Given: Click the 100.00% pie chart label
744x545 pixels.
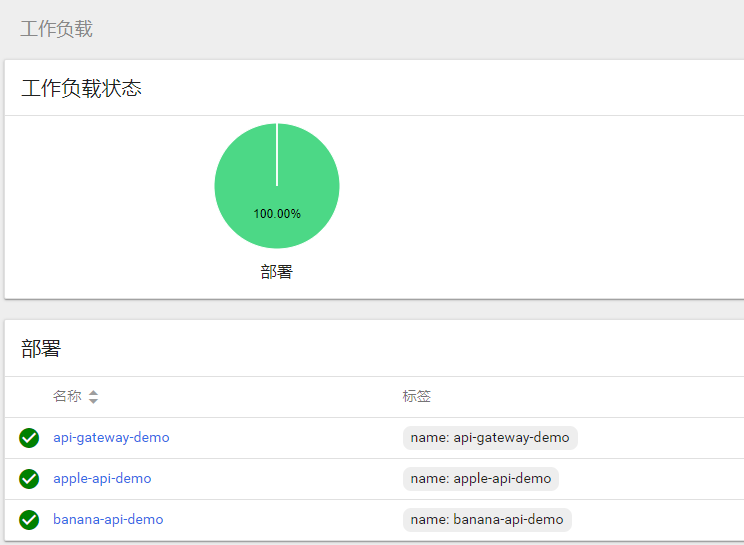Looking at the screenshot, I should (277, 214).
